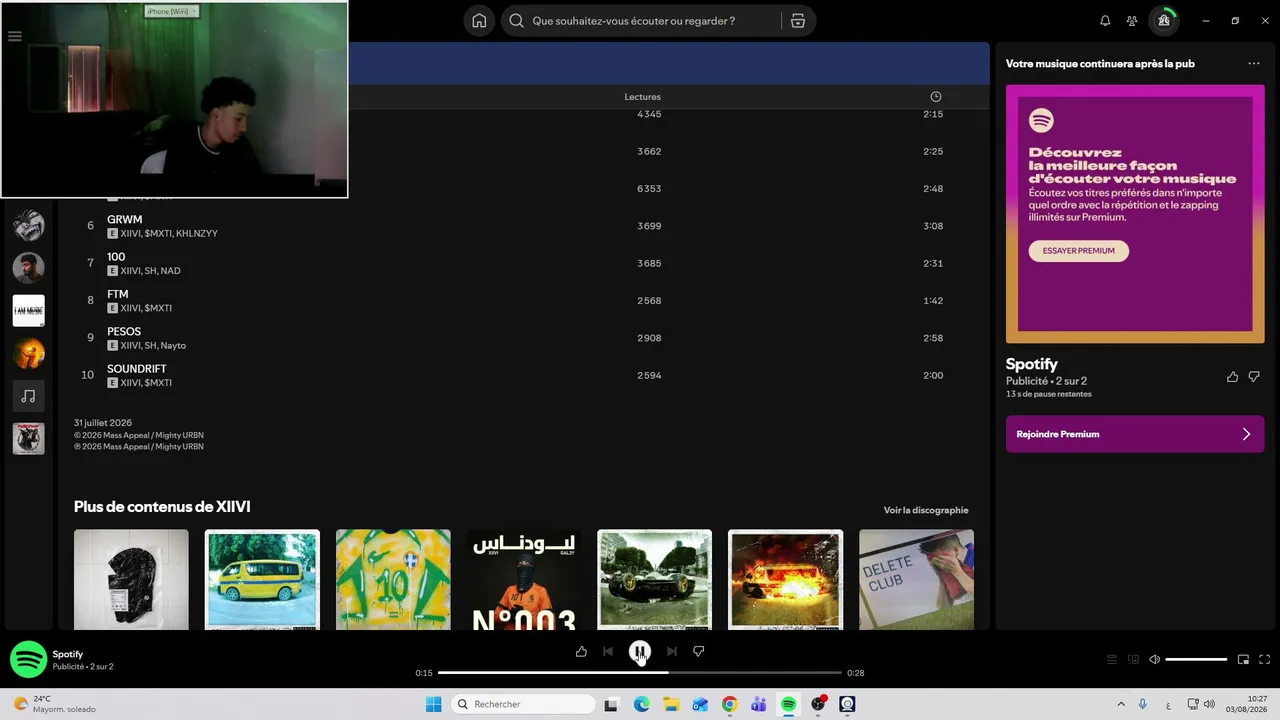1280x720 pixels.
Task: Click the Essayer Premium button
Action: click(x=1079, y=251)
